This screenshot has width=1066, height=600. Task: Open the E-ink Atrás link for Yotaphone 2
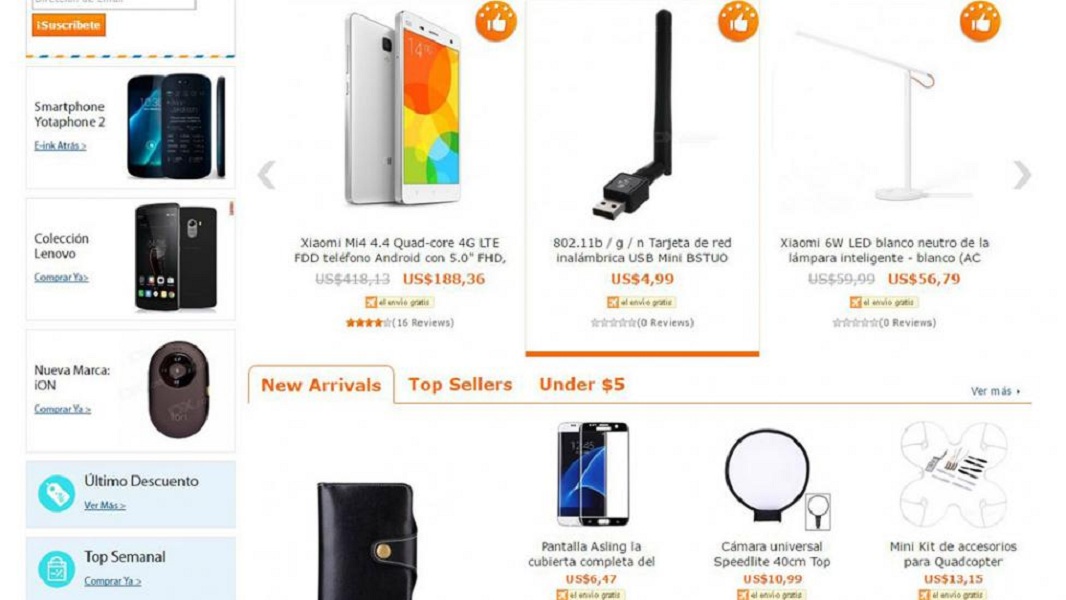[x=61, y=145]
